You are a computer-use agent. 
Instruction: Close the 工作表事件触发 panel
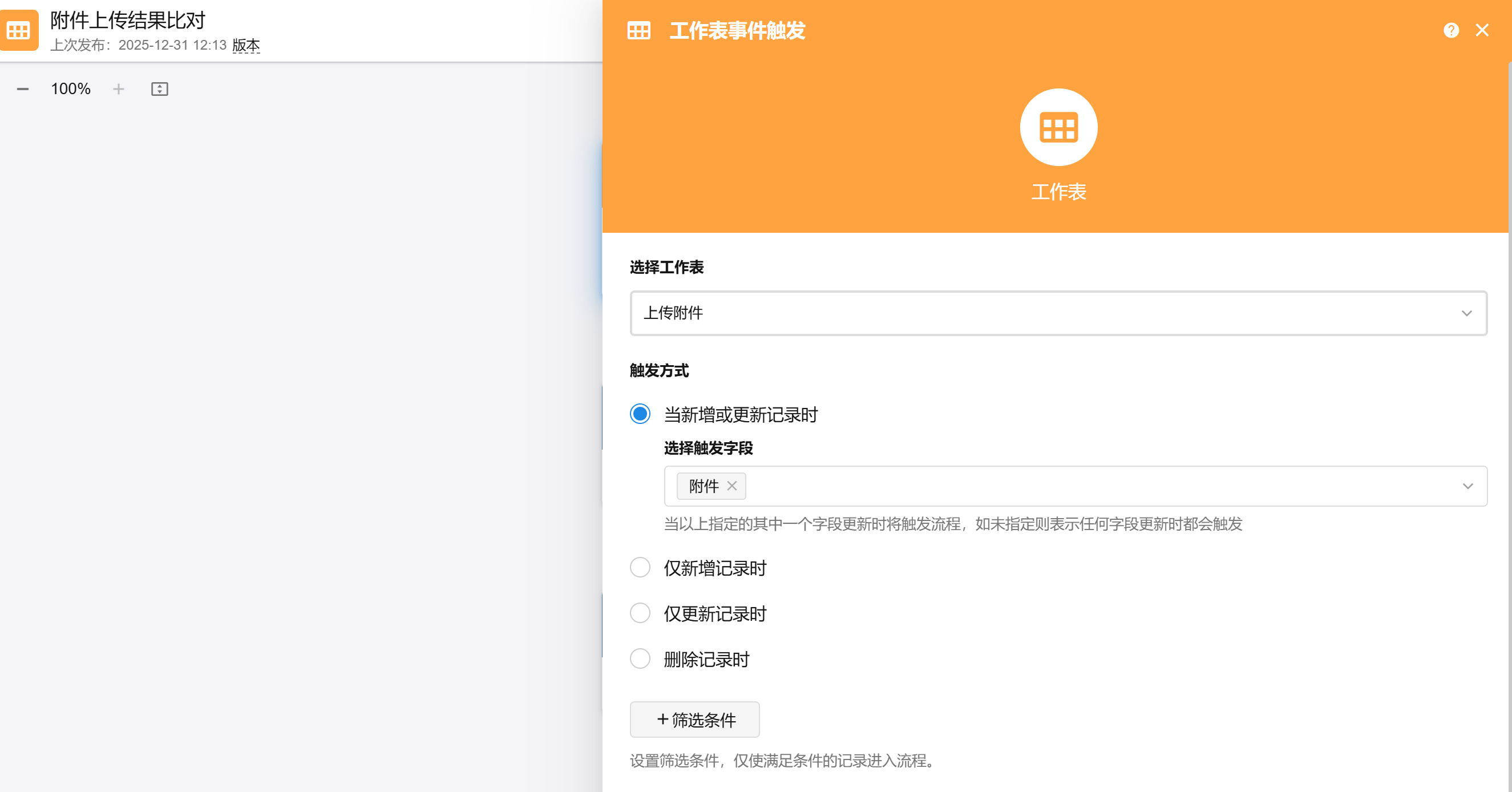(x=1482, y=31)
